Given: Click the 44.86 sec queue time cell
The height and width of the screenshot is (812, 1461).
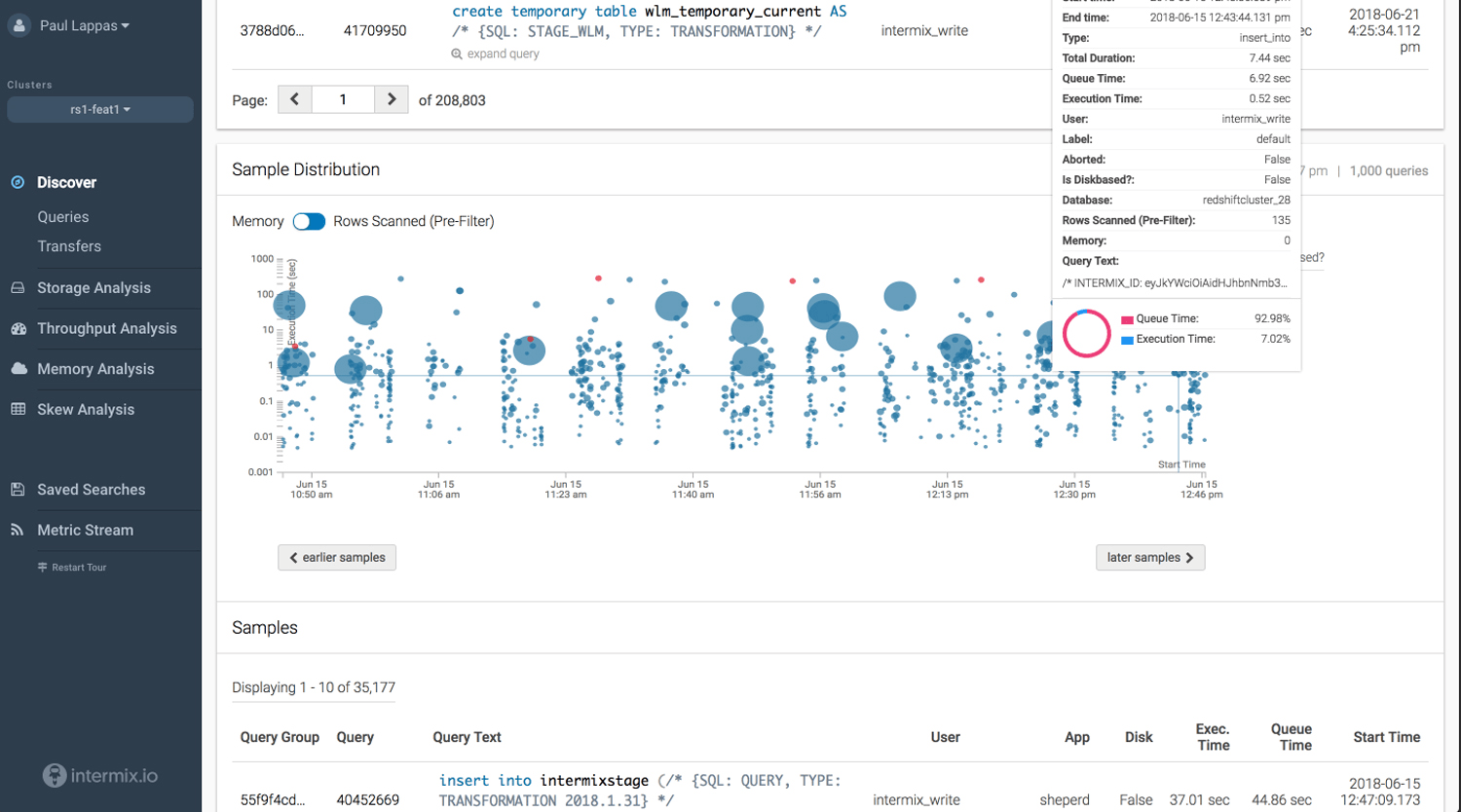Looking at the screenshot, I should pos(1282,800).
